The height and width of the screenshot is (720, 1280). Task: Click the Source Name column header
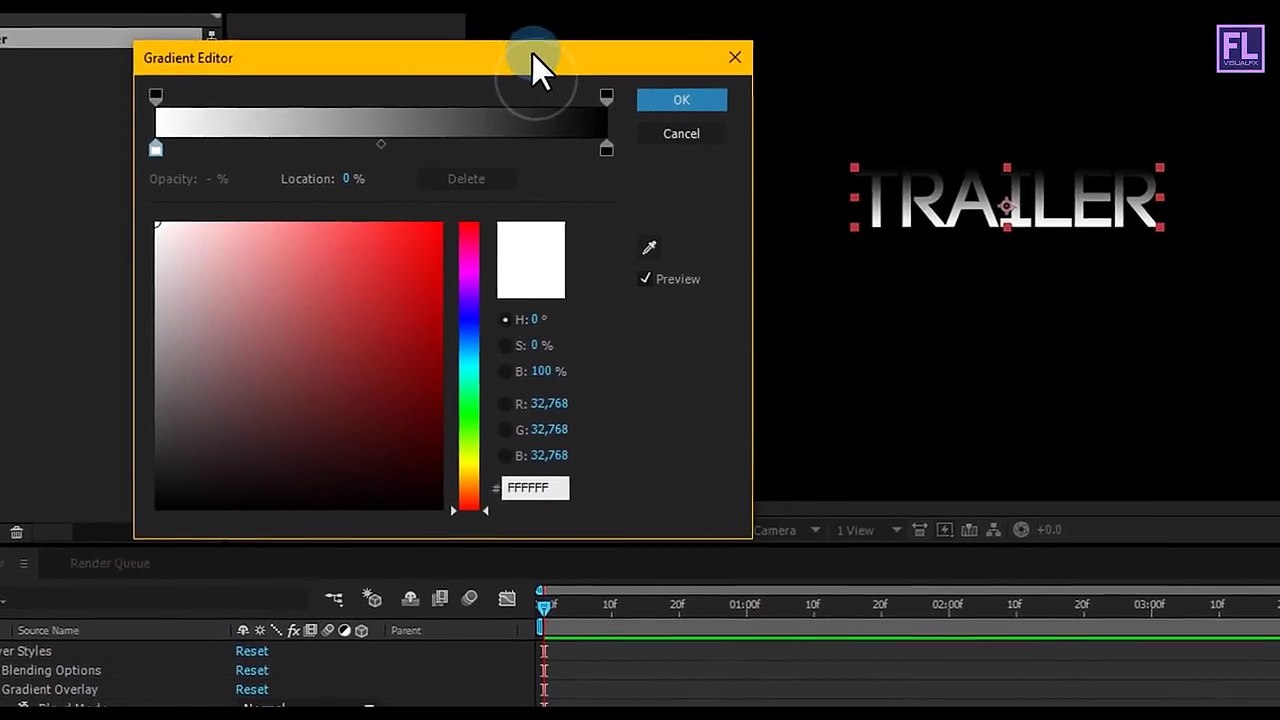click(48, 630)
